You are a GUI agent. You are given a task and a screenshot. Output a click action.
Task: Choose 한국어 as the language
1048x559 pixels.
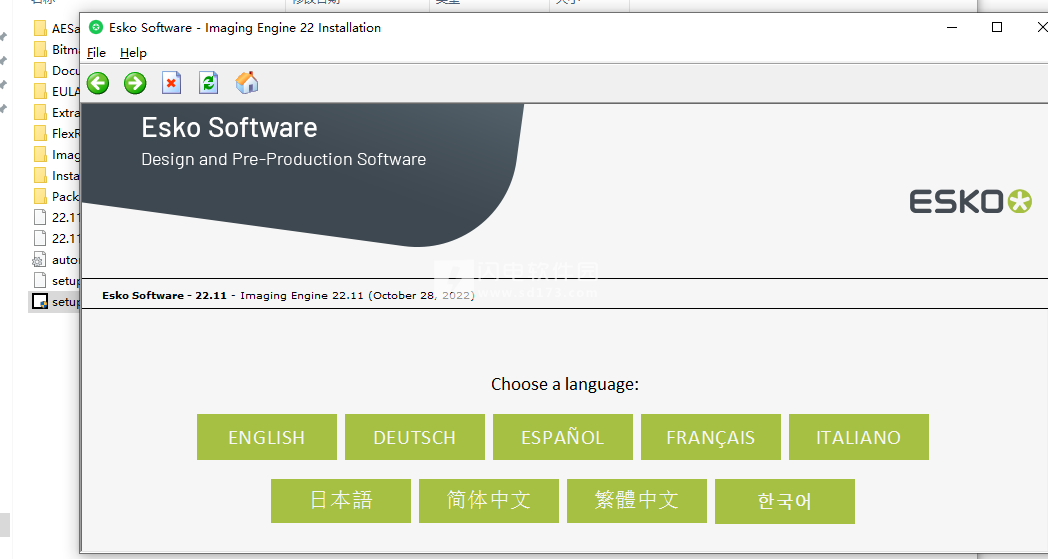pyautogui.click(x=785, y=501)
